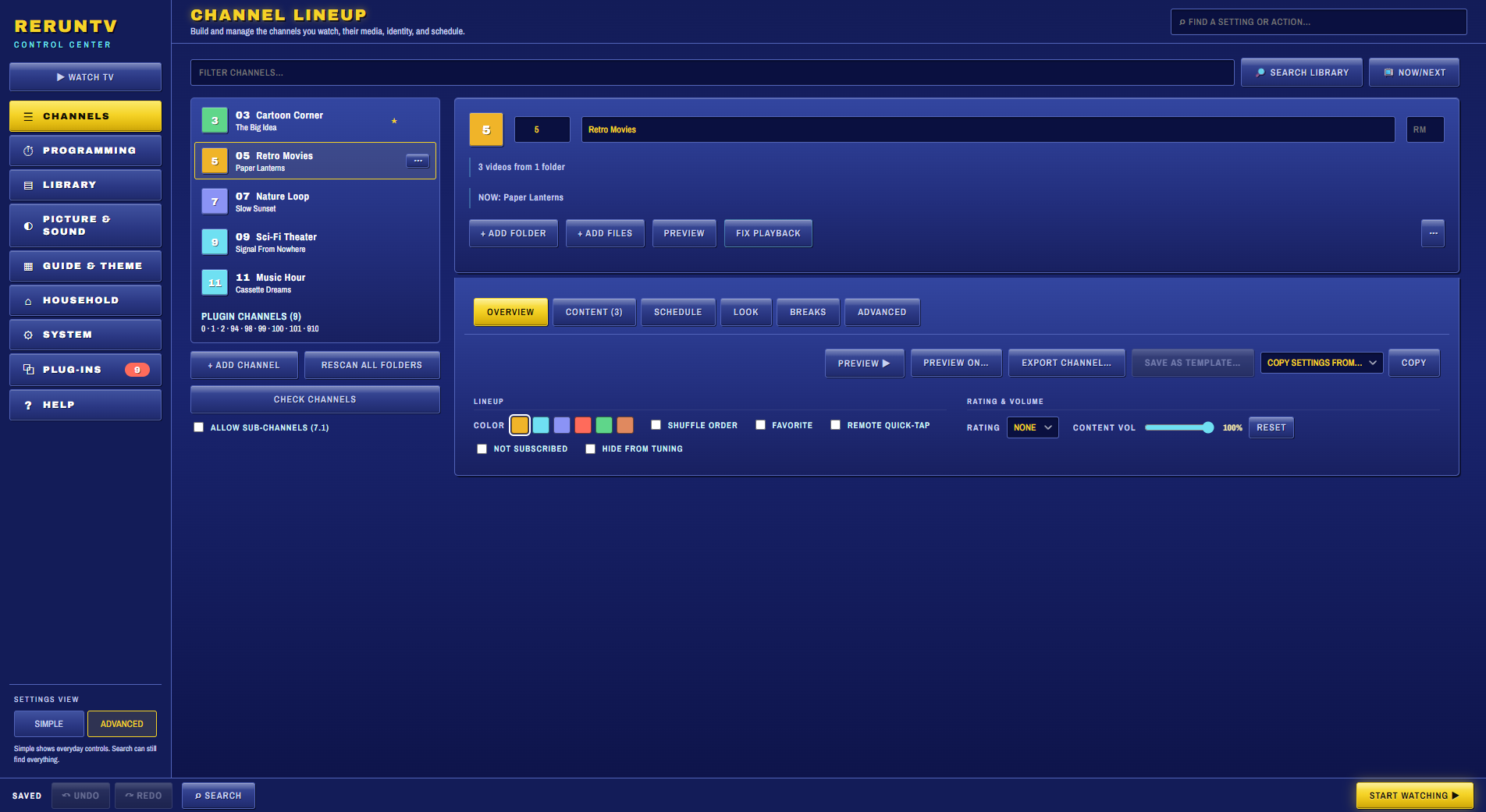The width and height of the screenshot is (1486, 812).
Task: Mark channel as Favorite checkbox
Action: [x=760, y=425]
